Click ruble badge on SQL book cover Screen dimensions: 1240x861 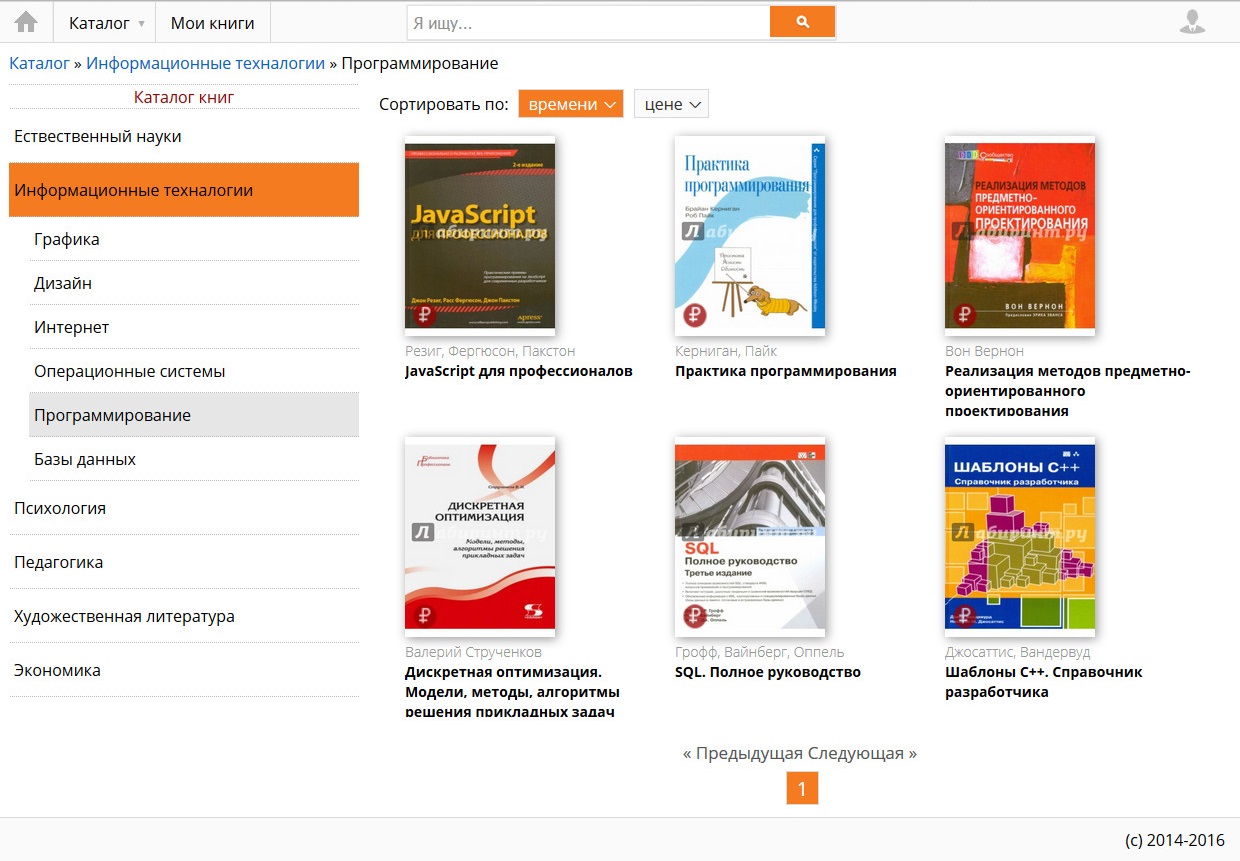pyautogui.click(x=695, y=615)
